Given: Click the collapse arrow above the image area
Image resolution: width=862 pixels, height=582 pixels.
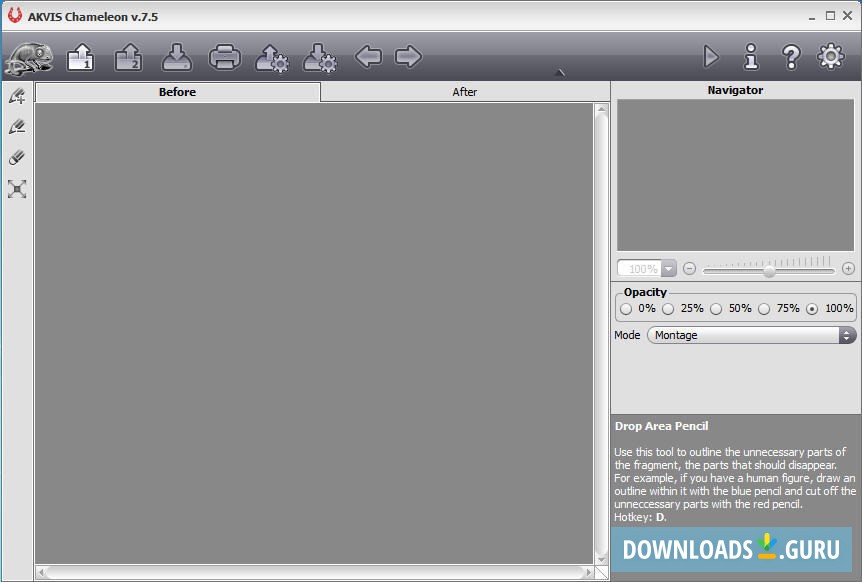Looking at the screenshot, I should (x=561, y=72).
